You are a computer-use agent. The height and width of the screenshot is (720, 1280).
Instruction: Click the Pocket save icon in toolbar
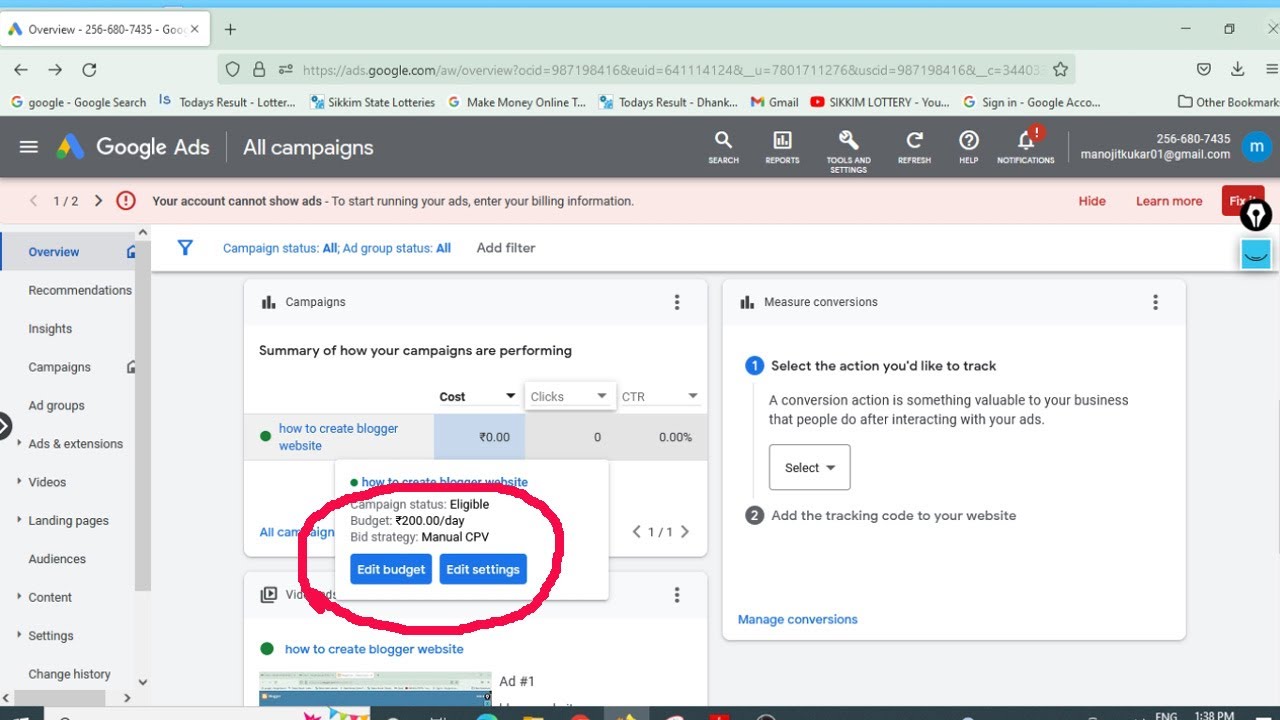coord(1204,69)
